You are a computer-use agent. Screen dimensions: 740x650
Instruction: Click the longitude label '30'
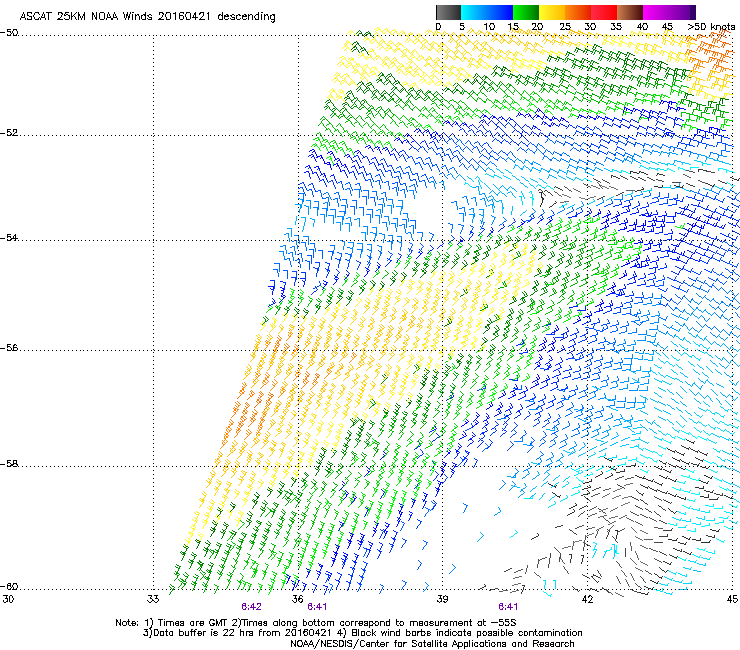pyautogui.click(x=8, y=599)
